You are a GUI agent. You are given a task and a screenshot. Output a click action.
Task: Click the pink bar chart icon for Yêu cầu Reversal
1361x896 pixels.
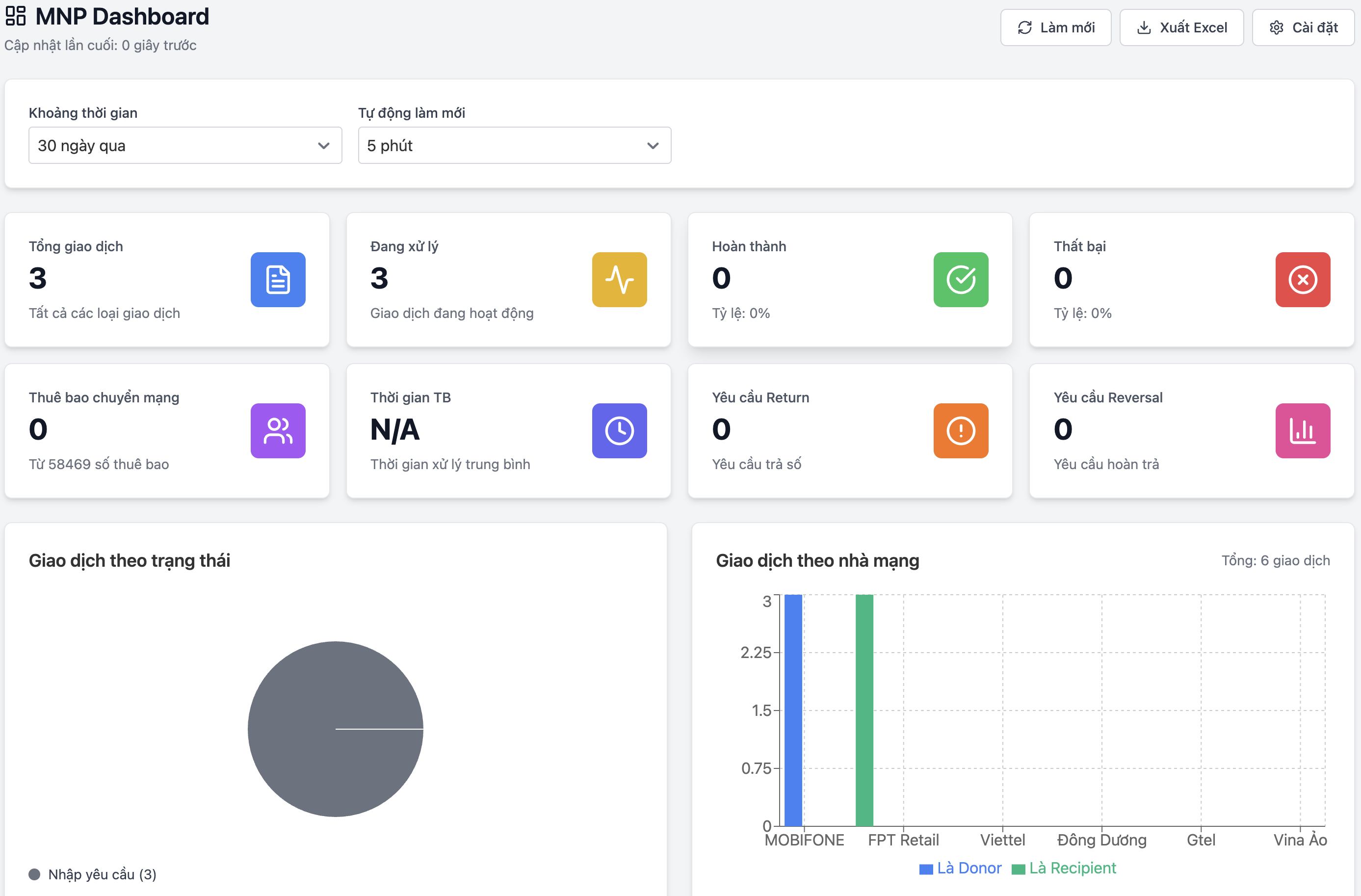(1302, 430)
